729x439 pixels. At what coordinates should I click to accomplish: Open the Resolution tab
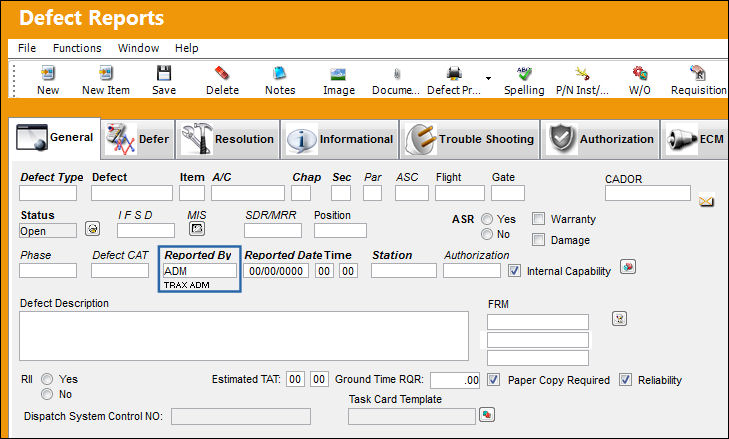coord(227,139)
